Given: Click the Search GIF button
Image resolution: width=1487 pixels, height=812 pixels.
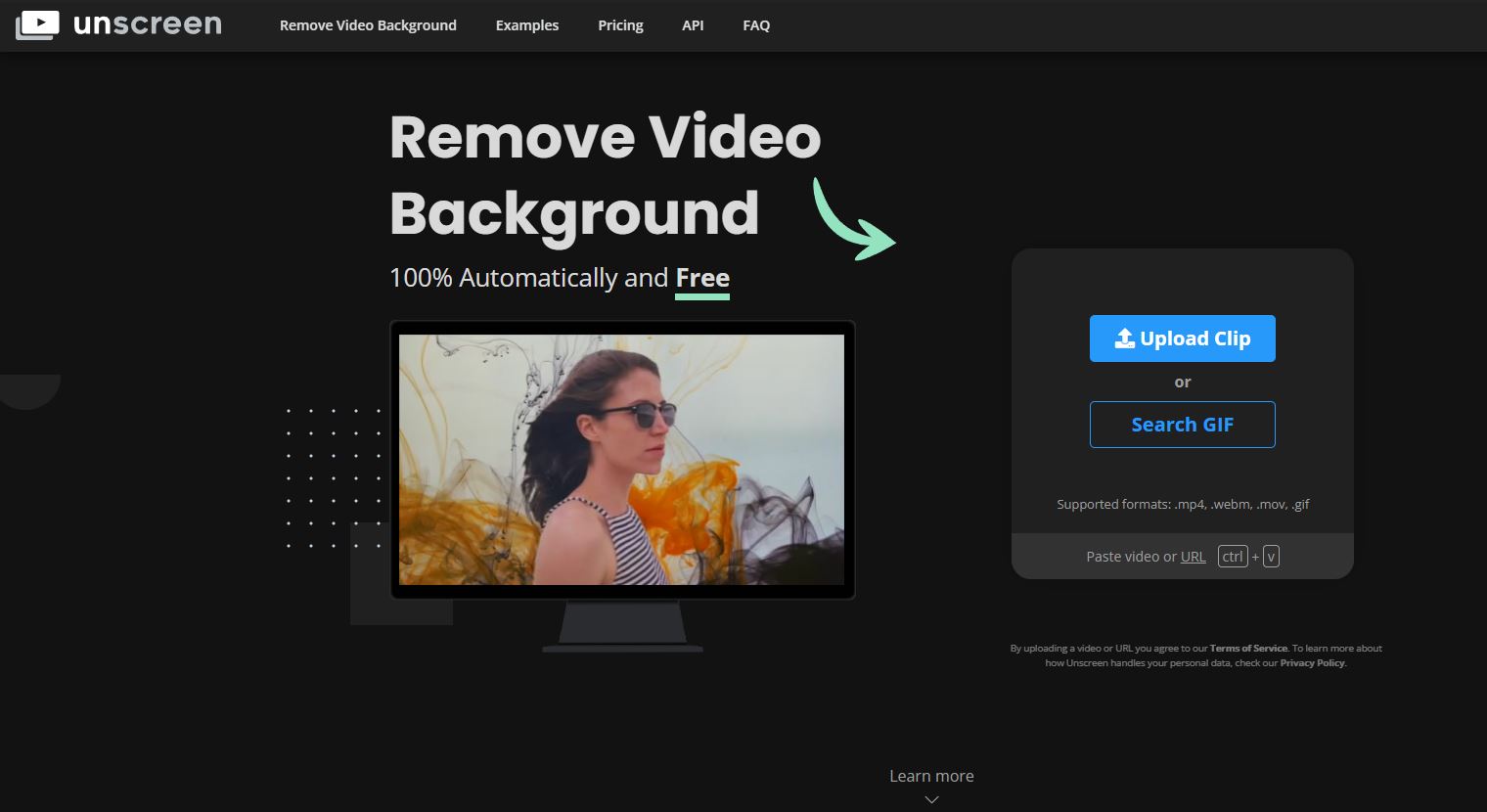Looking at the screenshot, I should click(1183, 425).
